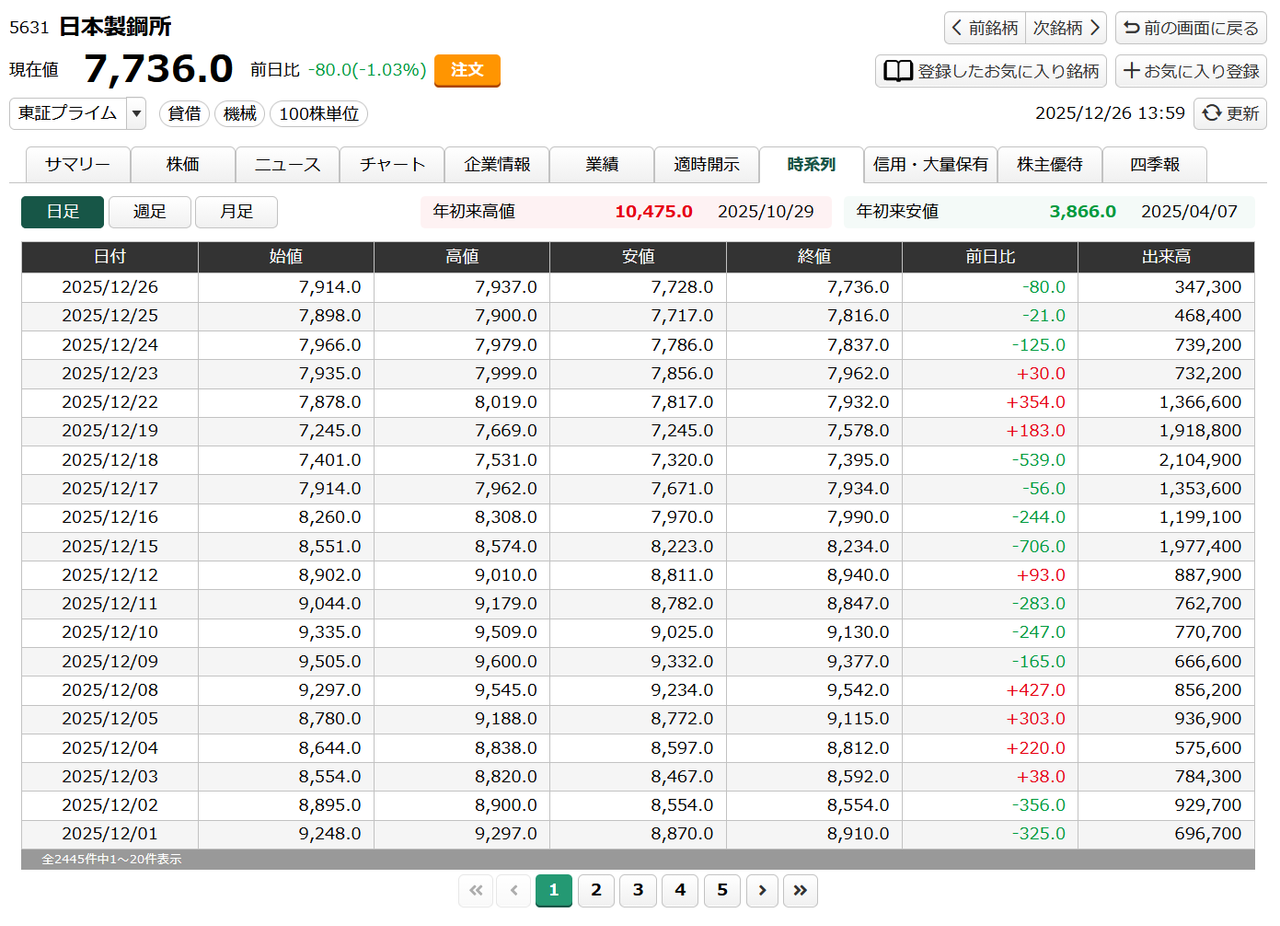
Task: Click the 貸借 tag label
Action: click(x=184, y=114)
